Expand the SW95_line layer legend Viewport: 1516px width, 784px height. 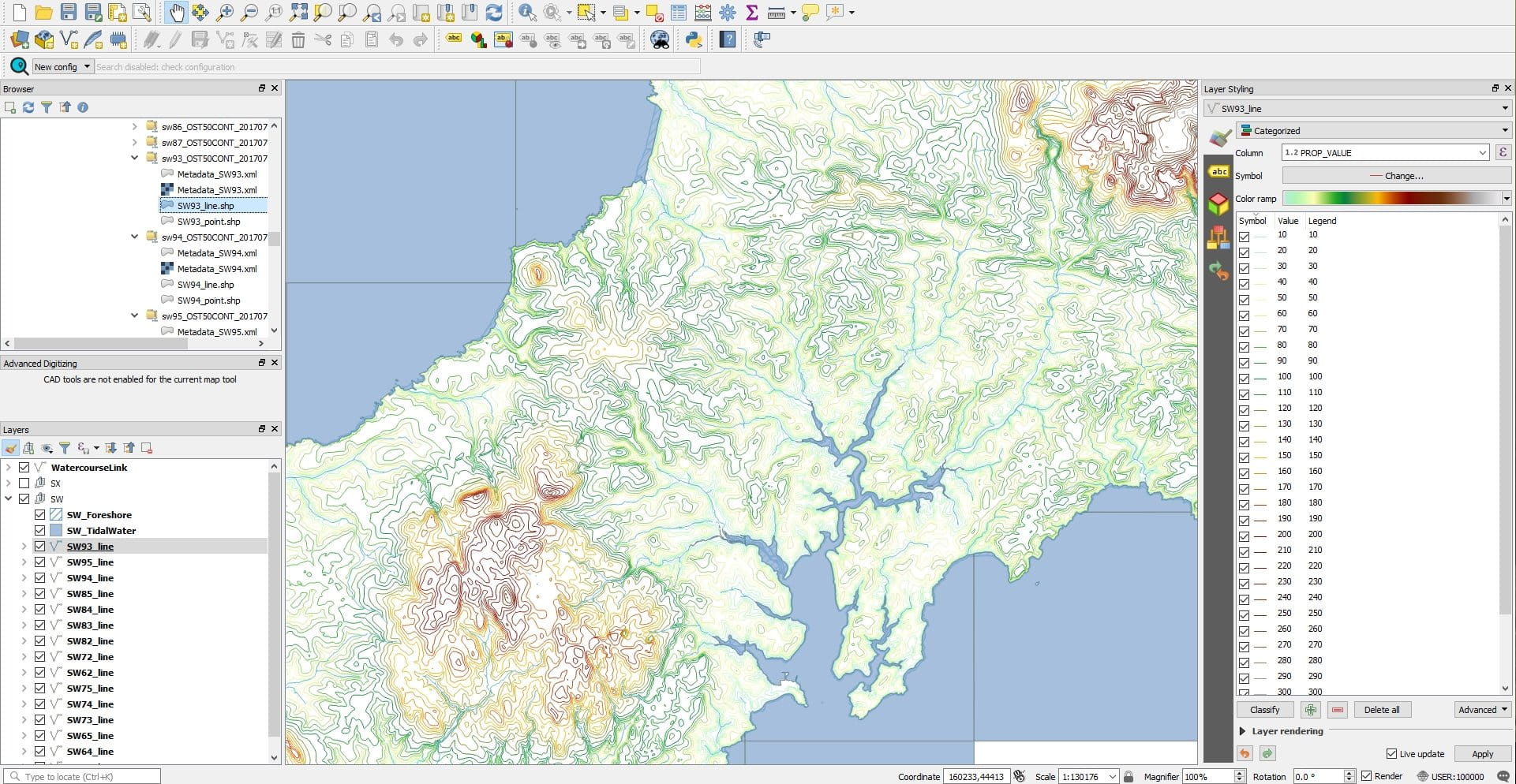point(24,562)
